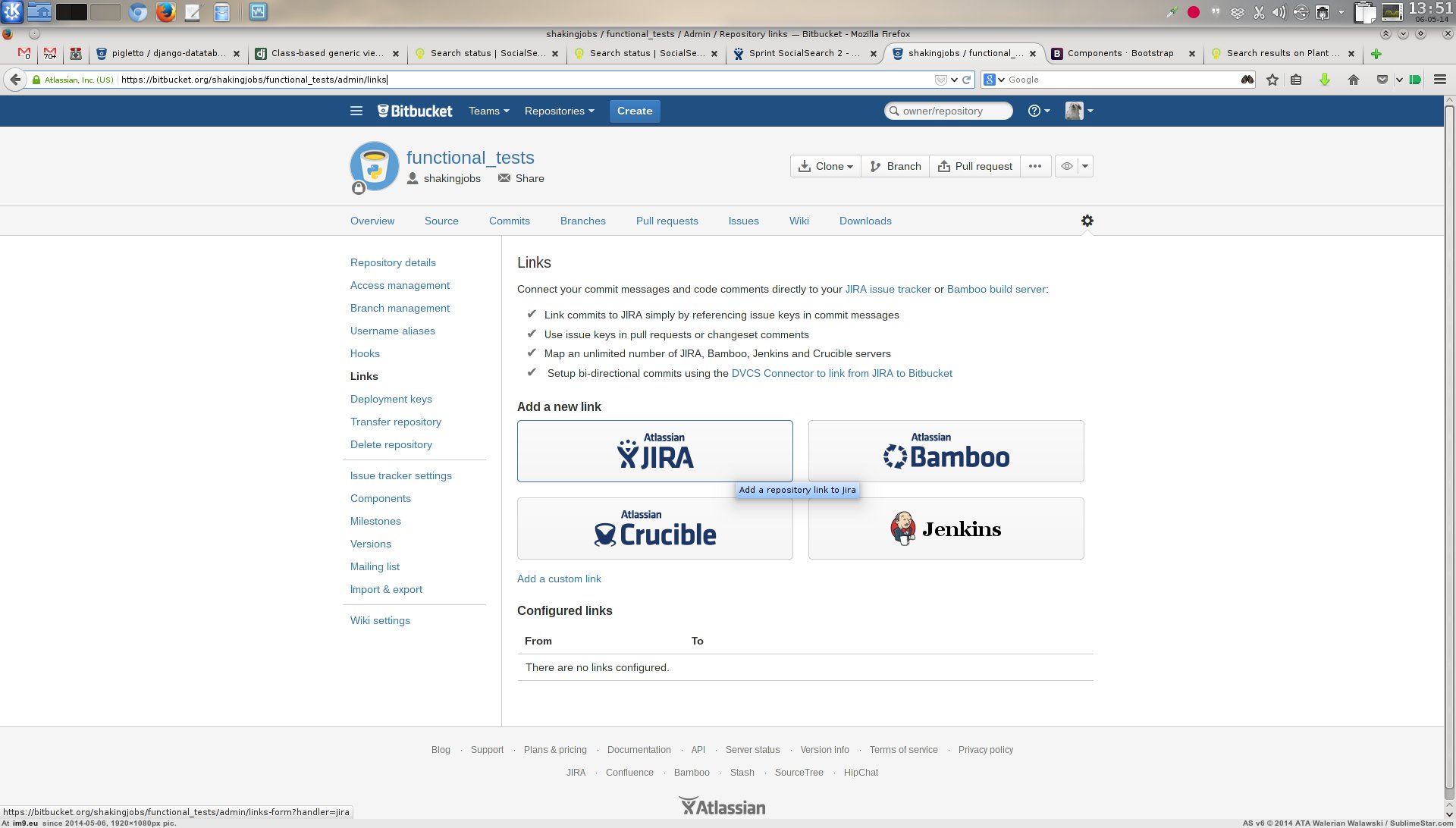Open Deployment keys in settings sidebar
This screenshot has height=828, width=1456.
(x=391, y=399)
